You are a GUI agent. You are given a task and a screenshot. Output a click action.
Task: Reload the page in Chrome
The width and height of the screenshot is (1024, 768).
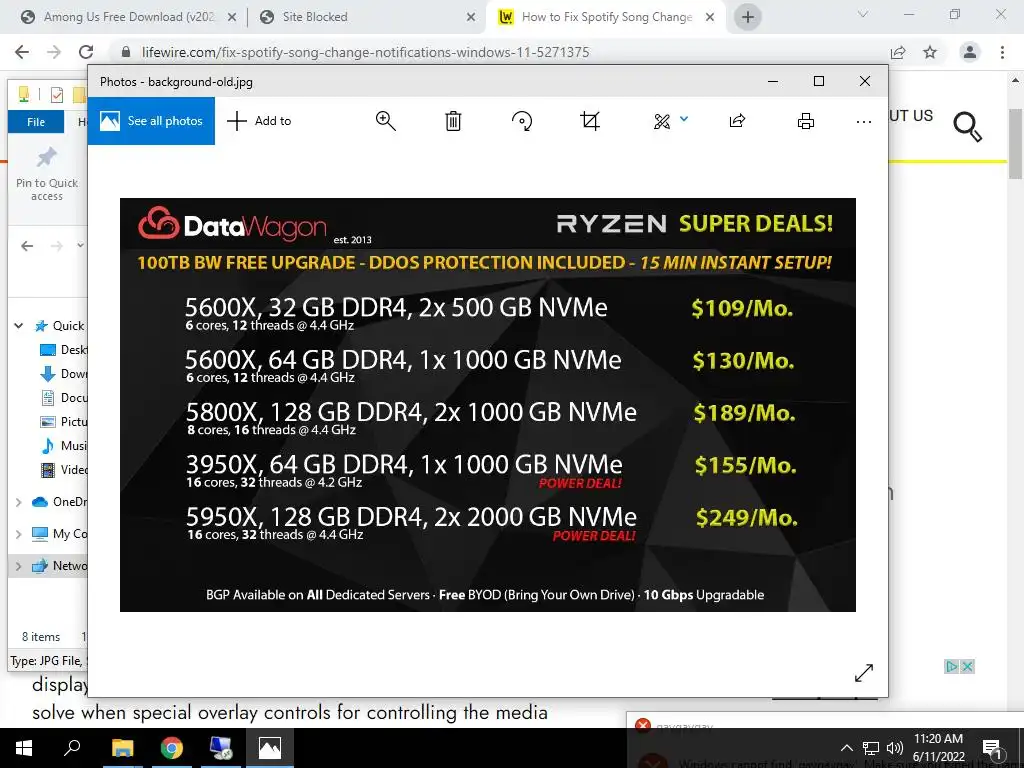86,52
